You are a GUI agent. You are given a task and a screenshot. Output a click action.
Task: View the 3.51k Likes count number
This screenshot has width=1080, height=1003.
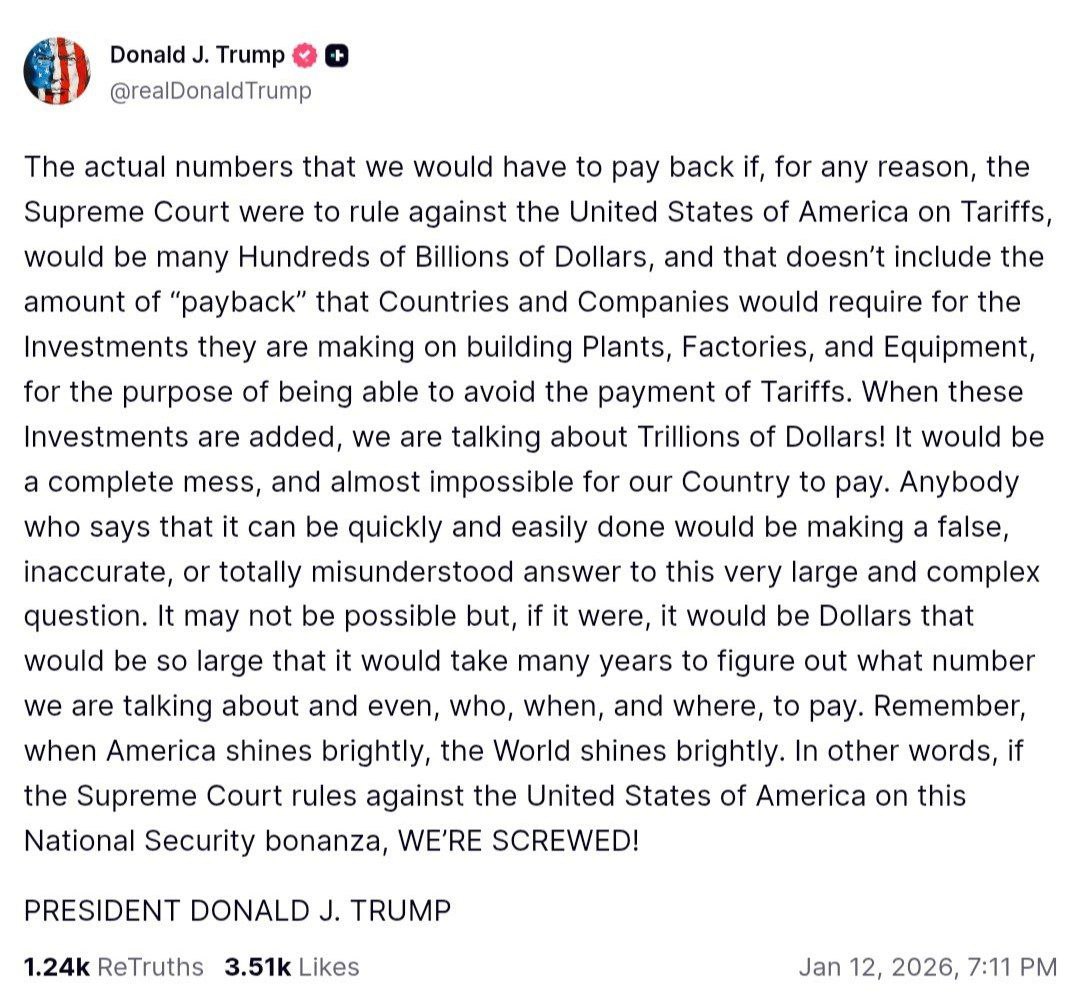pos(255,967)
